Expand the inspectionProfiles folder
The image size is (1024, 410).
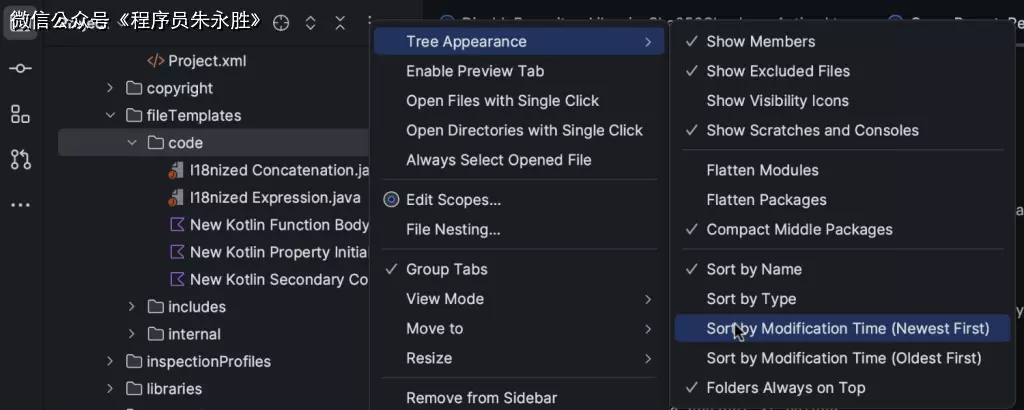click(x=110, y=362)
